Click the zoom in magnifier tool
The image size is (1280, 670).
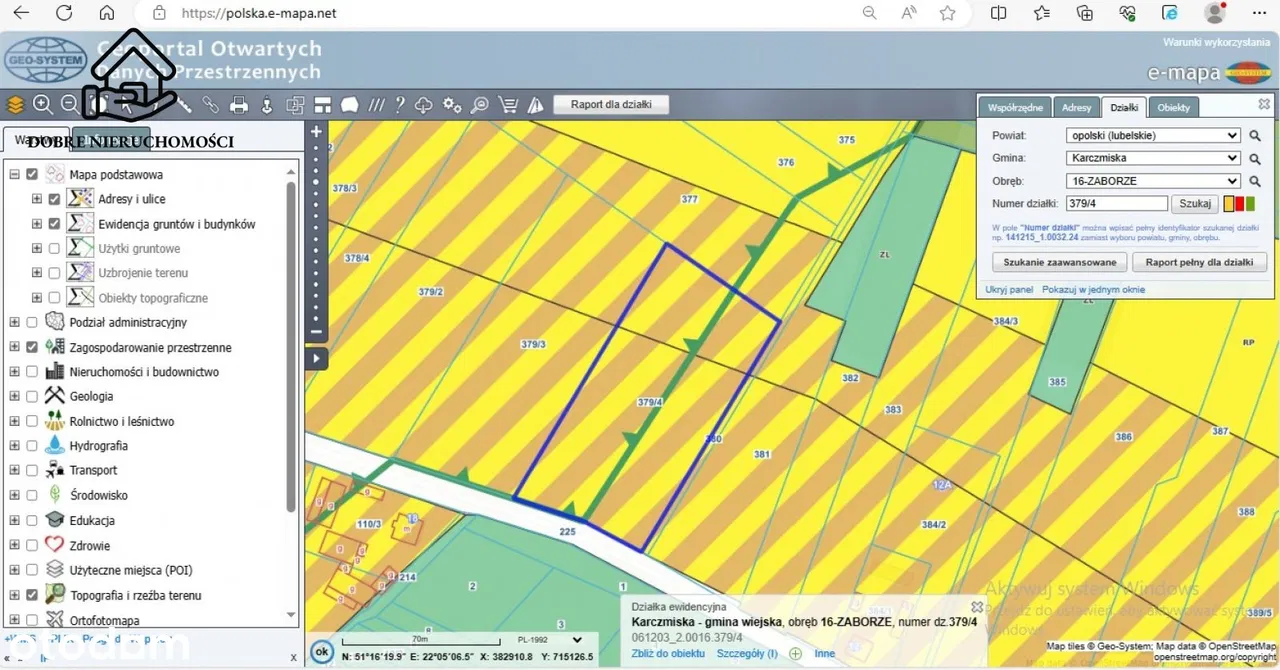42,105
